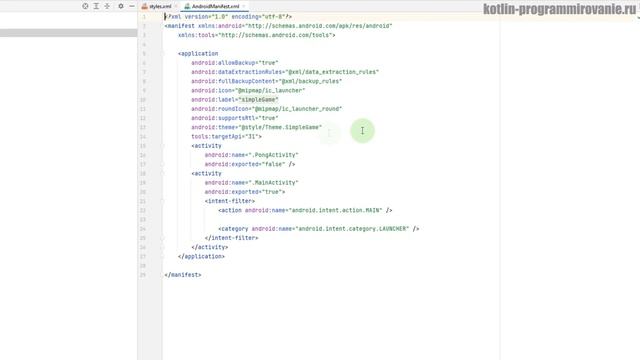Click the @mipmap/ic_launcher_round value
640x360 pixels.
pos(297,109)
